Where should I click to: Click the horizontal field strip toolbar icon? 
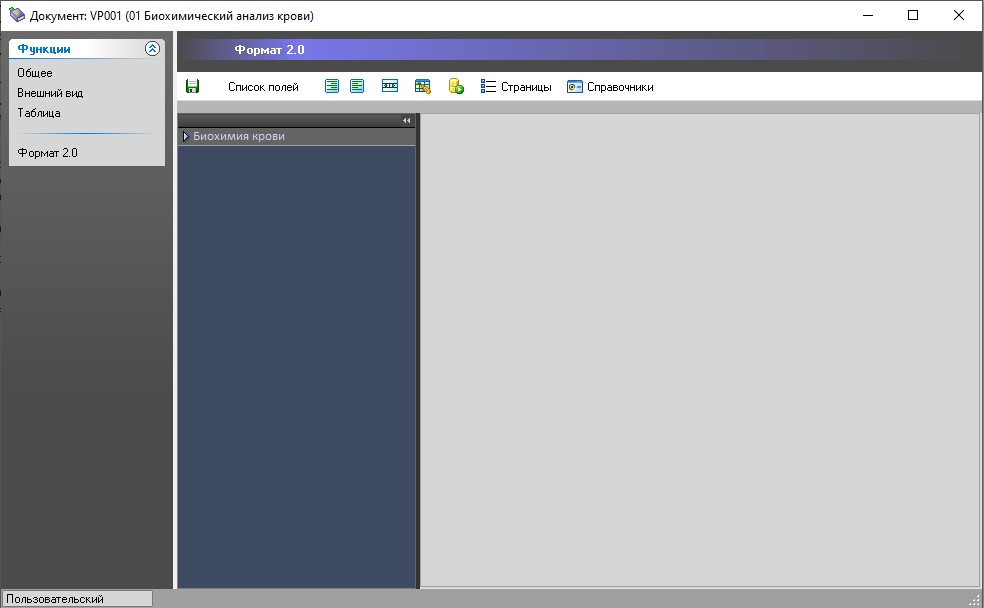pos(390,87)
